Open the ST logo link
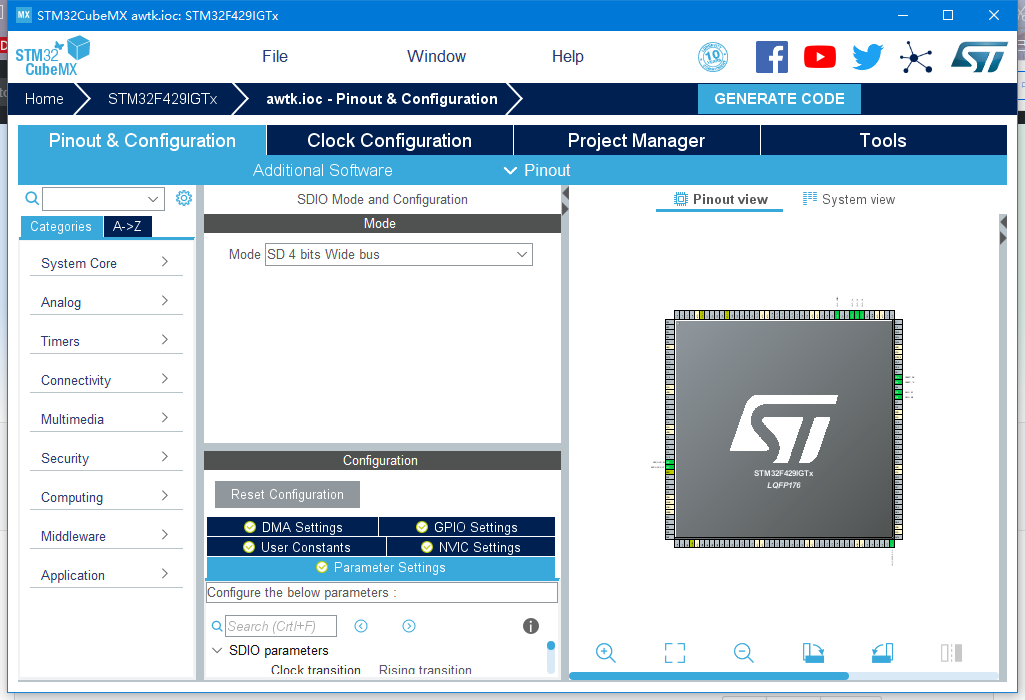Image resolution: width=1025 pixels, height=700 pixels. [x=979, y=57]
